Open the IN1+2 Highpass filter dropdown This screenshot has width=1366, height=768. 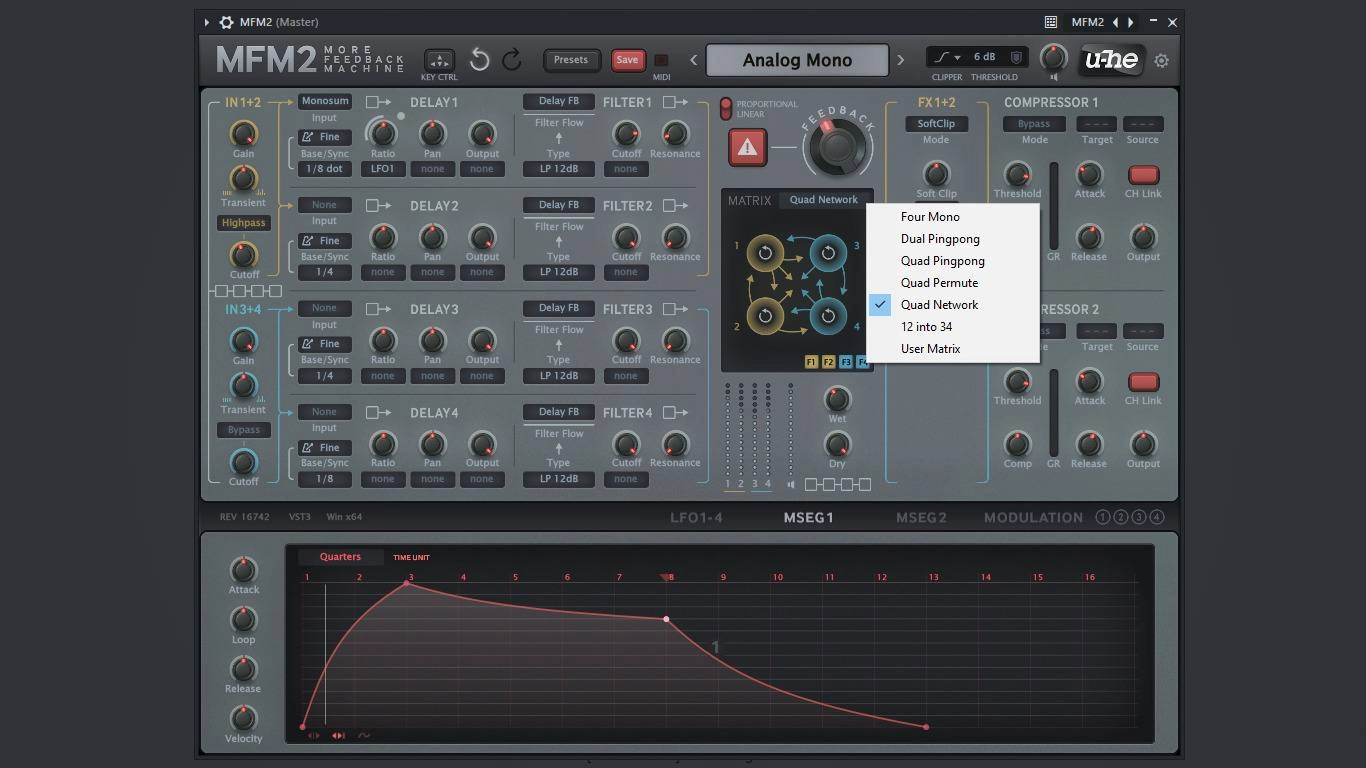(243, 223)
